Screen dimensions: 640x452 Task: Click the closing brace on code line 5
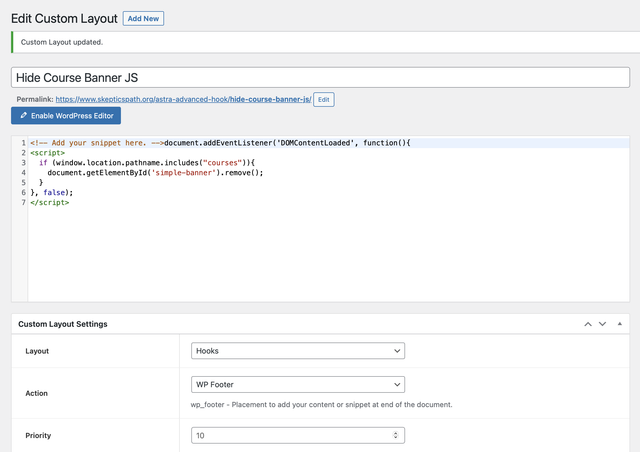coord(41,183)
